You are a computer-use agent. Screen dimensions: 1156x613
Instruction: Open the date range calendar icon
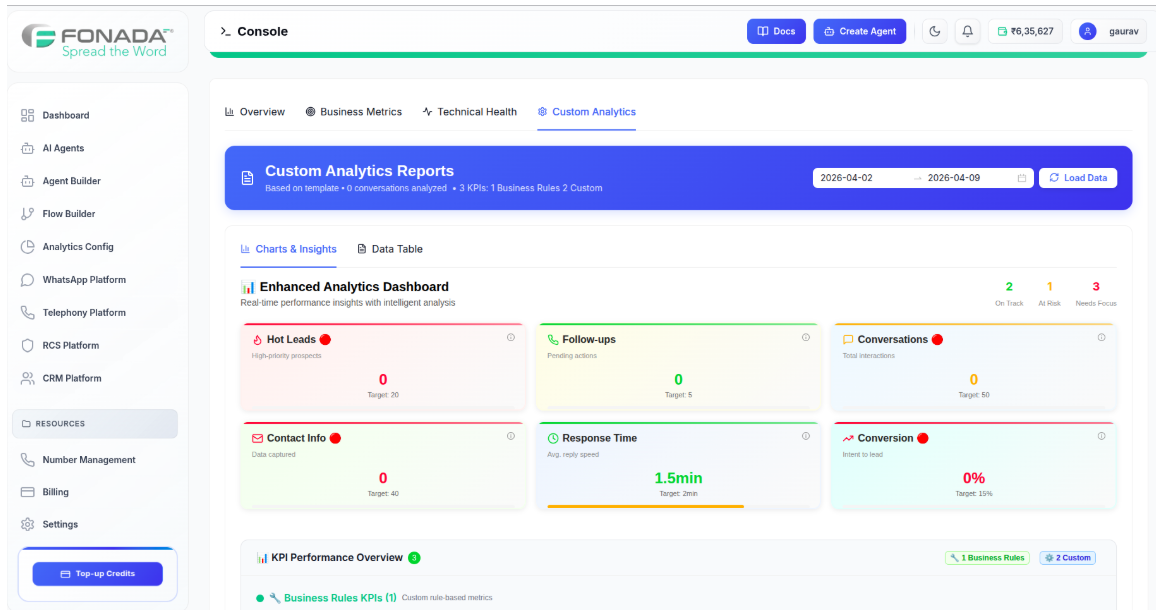coord(1022,178)
